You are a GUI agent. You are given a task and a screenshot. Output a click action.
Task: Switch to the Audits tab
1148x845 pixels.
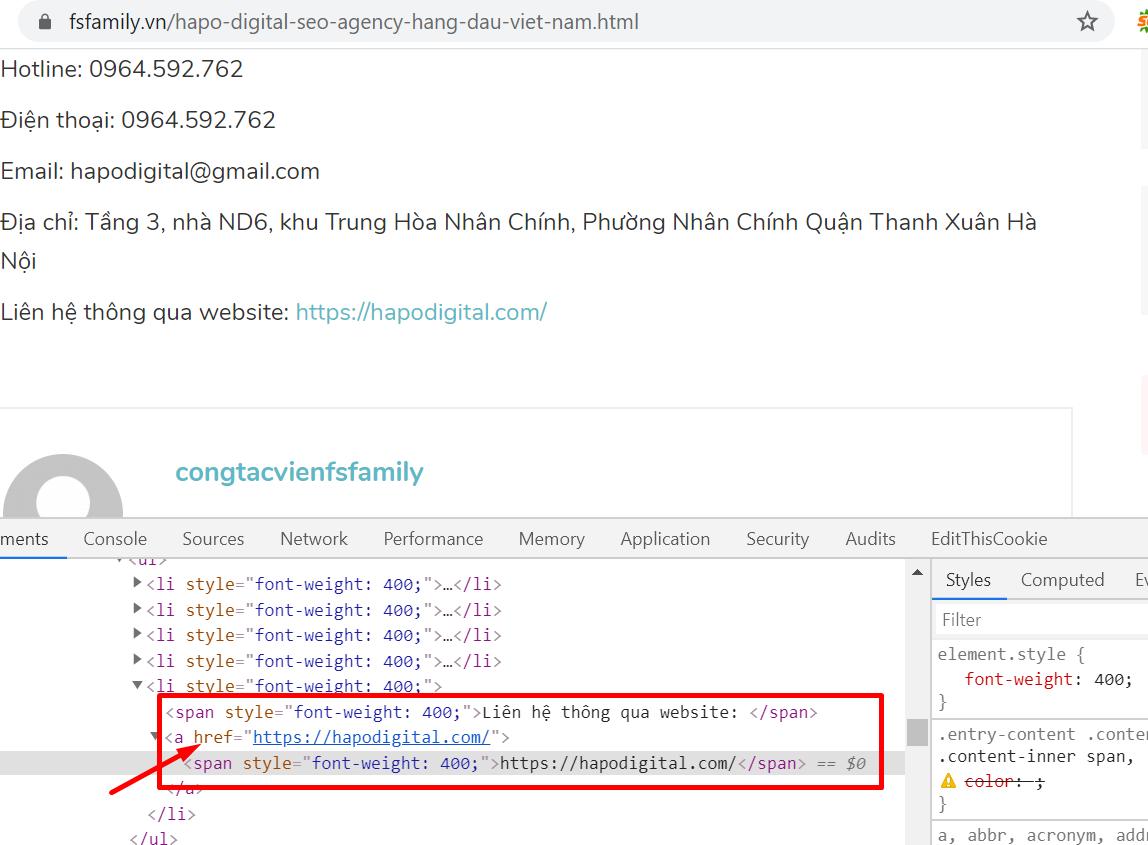coord(871,539)
